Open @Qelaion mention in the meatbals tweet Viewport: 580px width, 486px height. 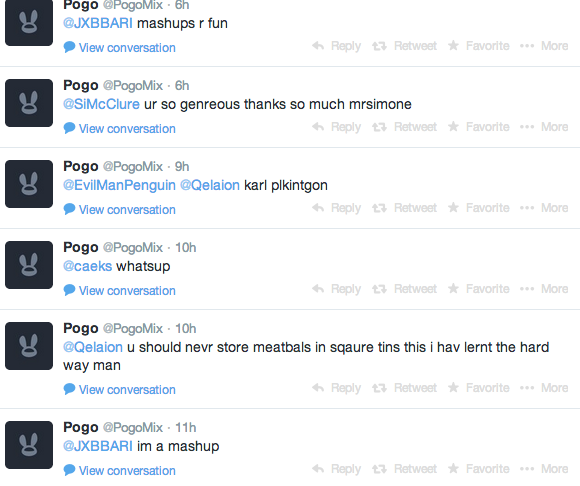(x=93, y=347)
